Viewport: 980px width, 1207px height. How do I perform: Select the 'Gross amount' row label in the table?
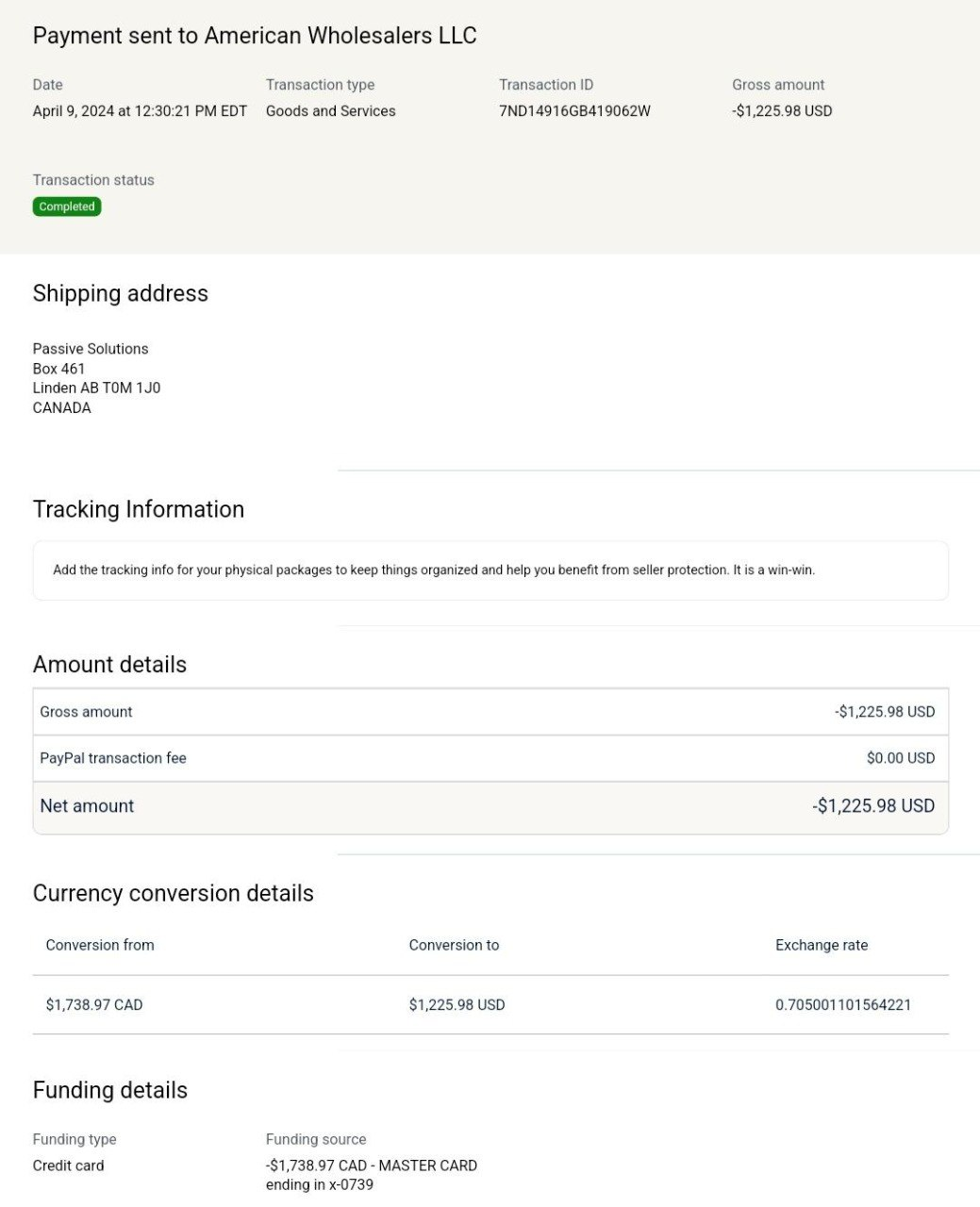[86, 712]
